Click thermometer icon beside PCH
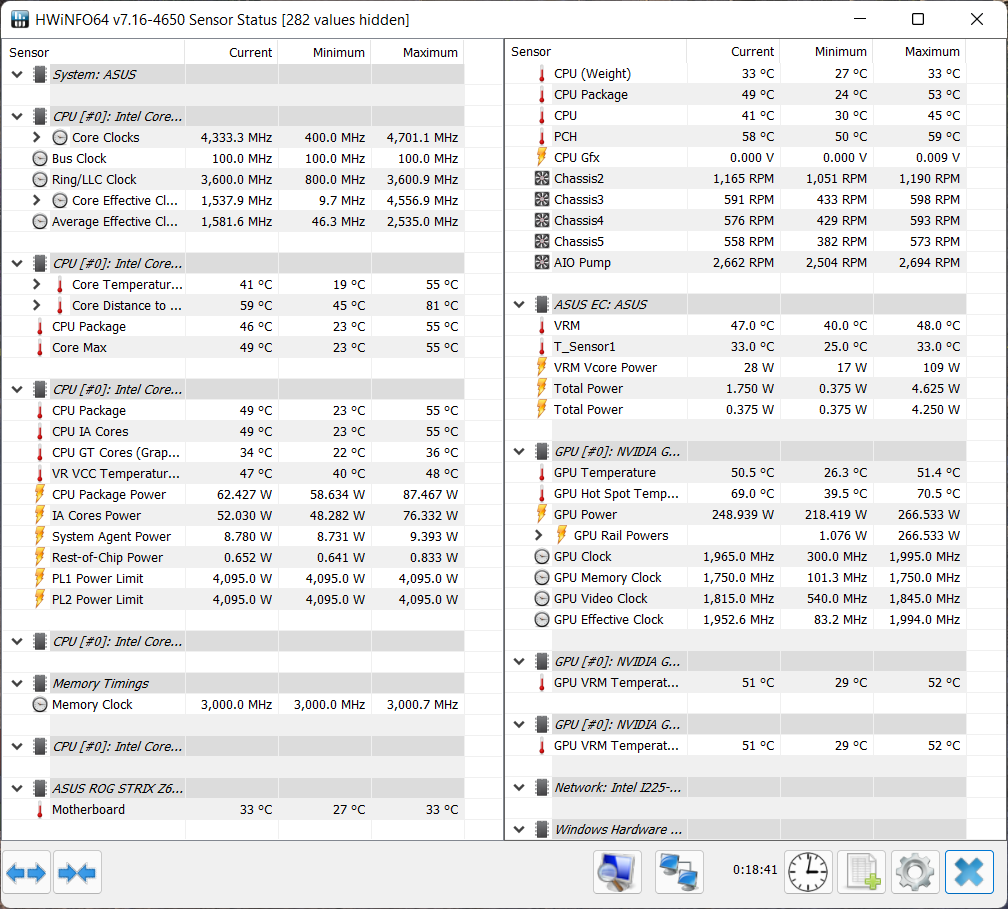Viewport: 1008px width, 909px height. [x=542, y=137]
